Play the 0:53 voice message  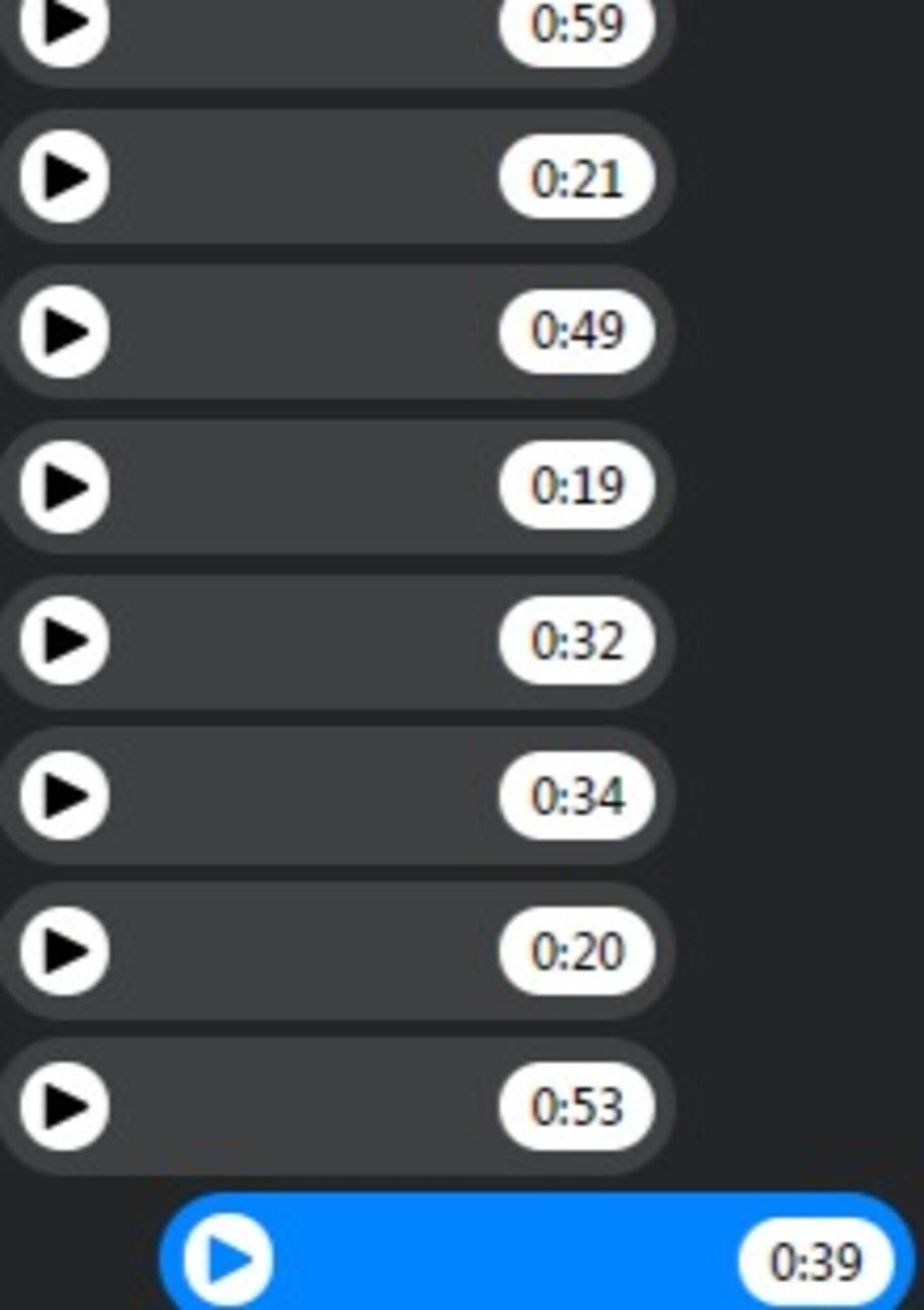[x=64, y=1105]
